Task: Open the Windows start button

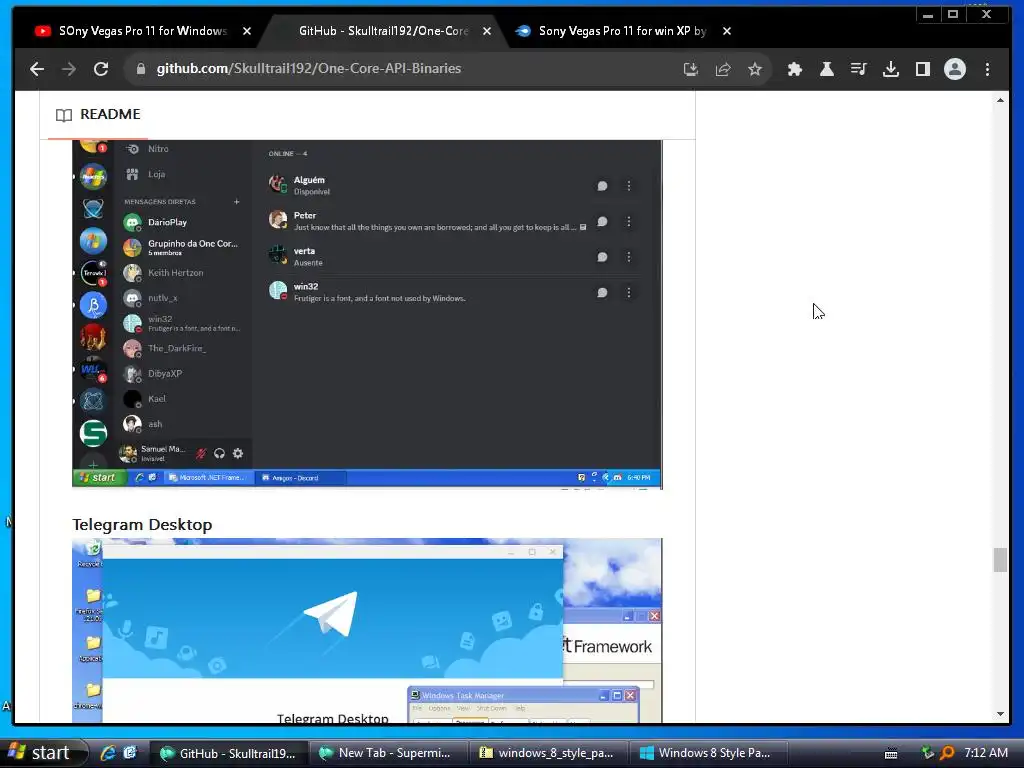Action: [x=43, y=753]
